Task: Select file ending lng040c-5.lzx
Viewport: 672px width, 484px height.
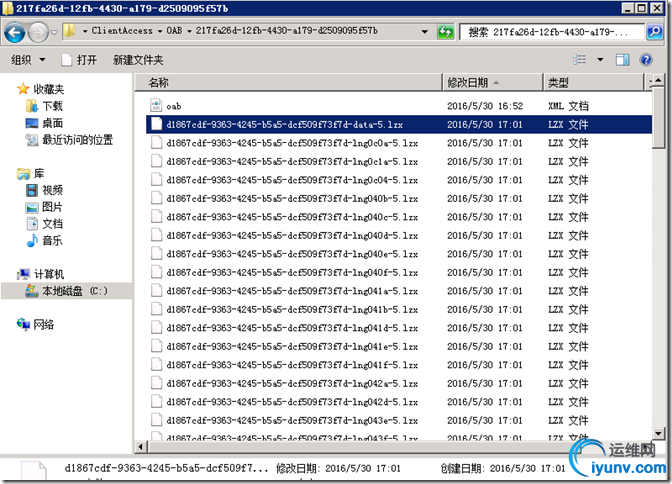Action: [292, 217]
